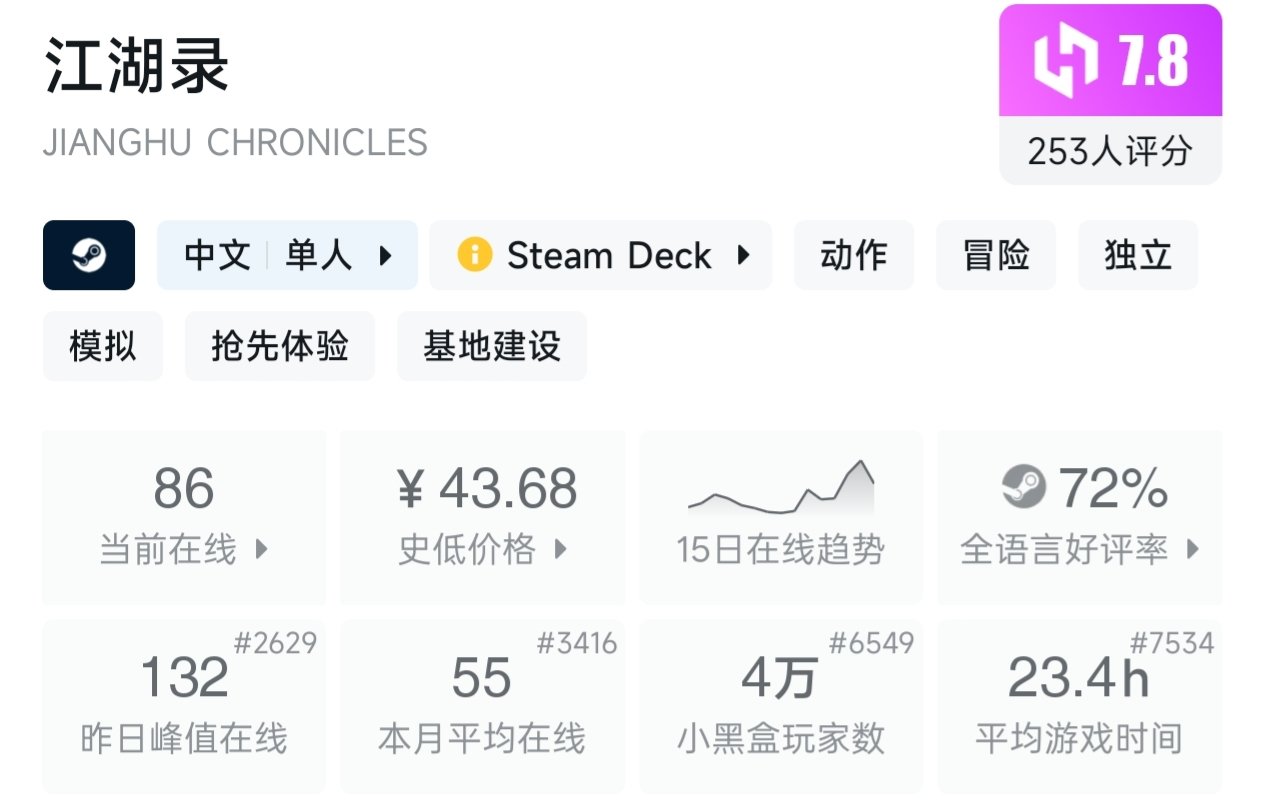
Task: Expand the Steam Deck compatibility arrow
Action: click(x=743, y=256)
